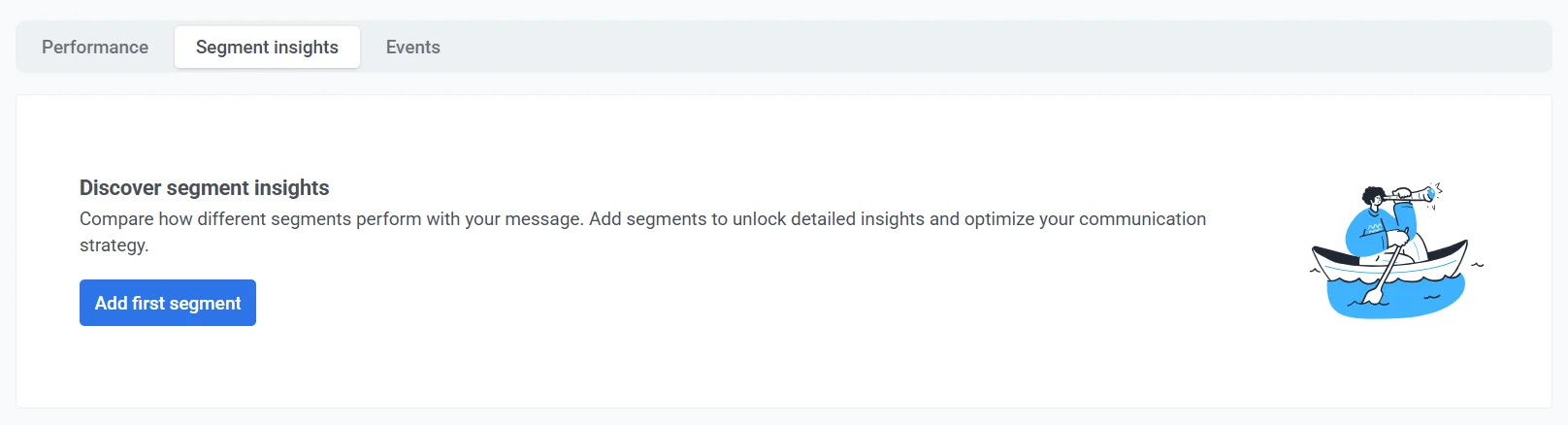Click the explorer's head in the illustration
Image resolution: width=1568 pixels, height=425 pixels.
click(x=1374, y=197)
